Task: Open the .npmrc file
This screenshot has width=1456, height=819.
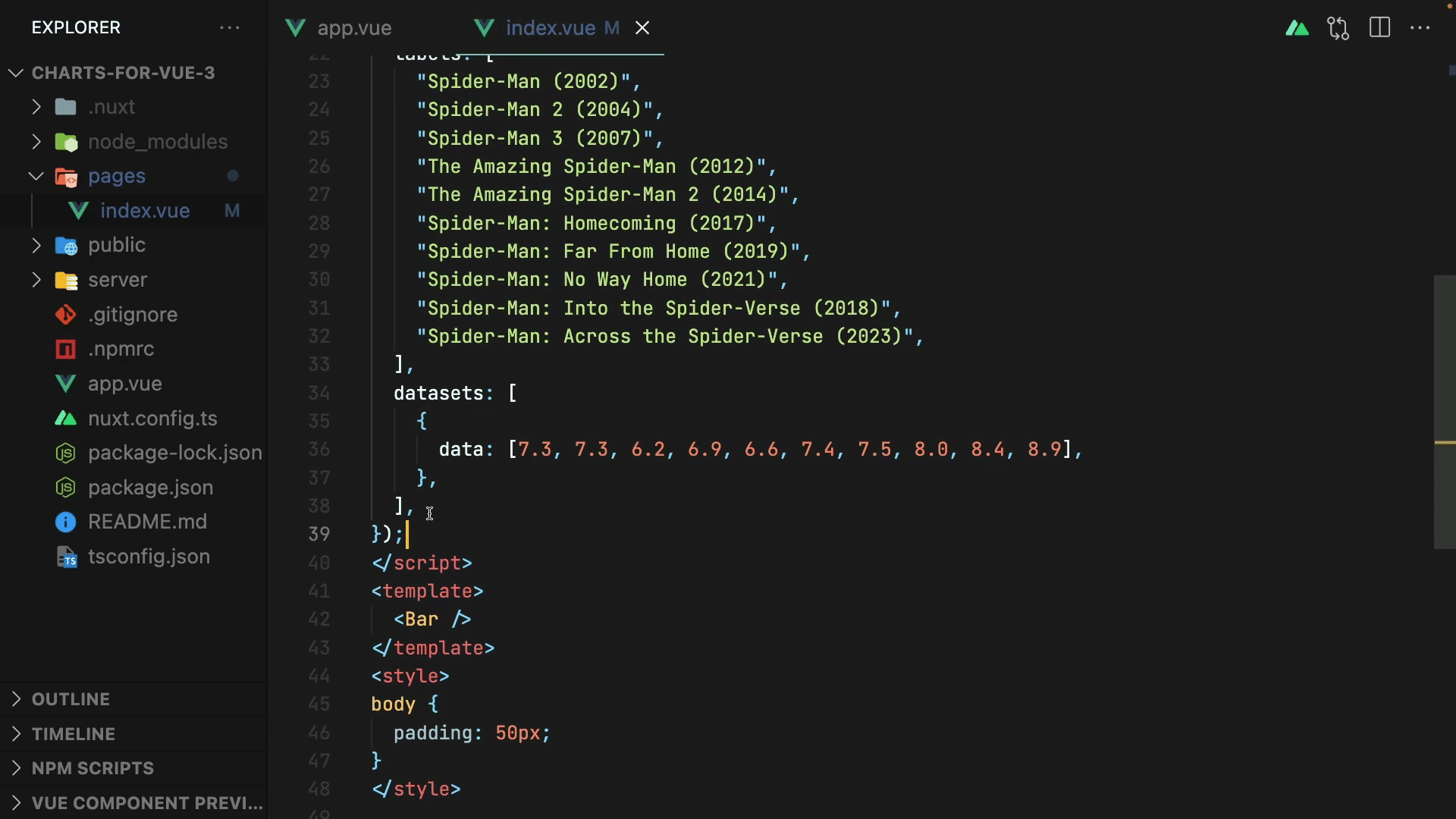Action: pos(121,349)
